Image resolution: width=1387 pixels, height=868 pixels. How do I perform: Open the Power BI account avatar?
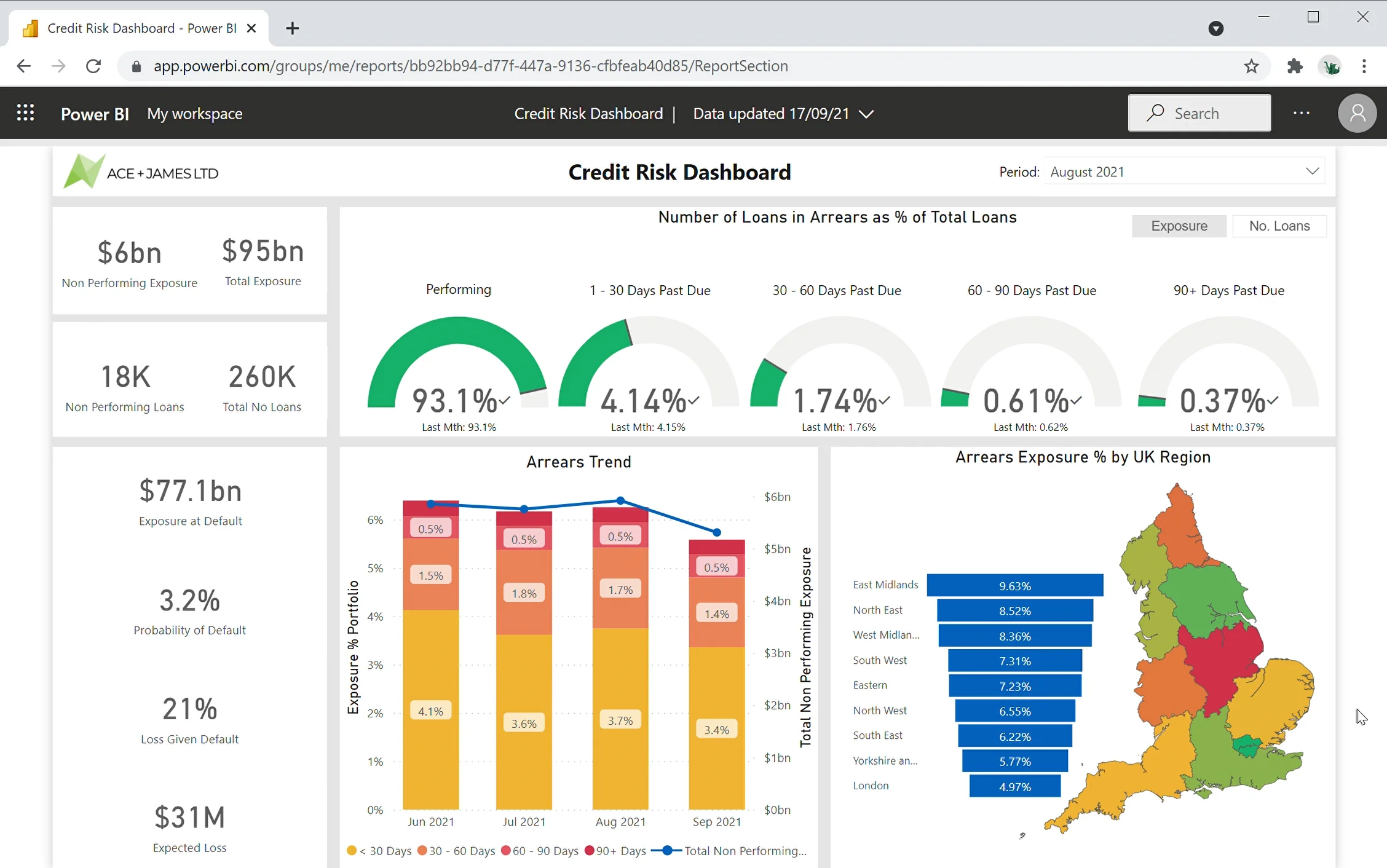click(1357, 113)
